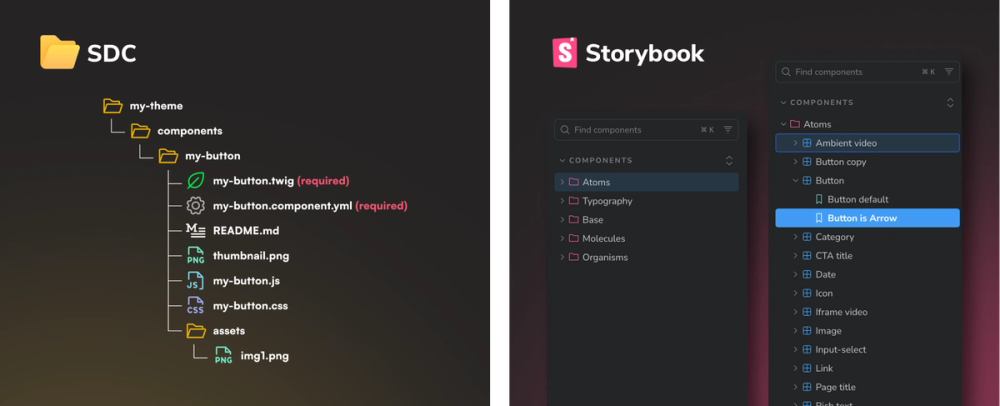Click the ⌘K shortcut hint in the front search
Viewport: 1000px width, 406px height.
point(929,72)
